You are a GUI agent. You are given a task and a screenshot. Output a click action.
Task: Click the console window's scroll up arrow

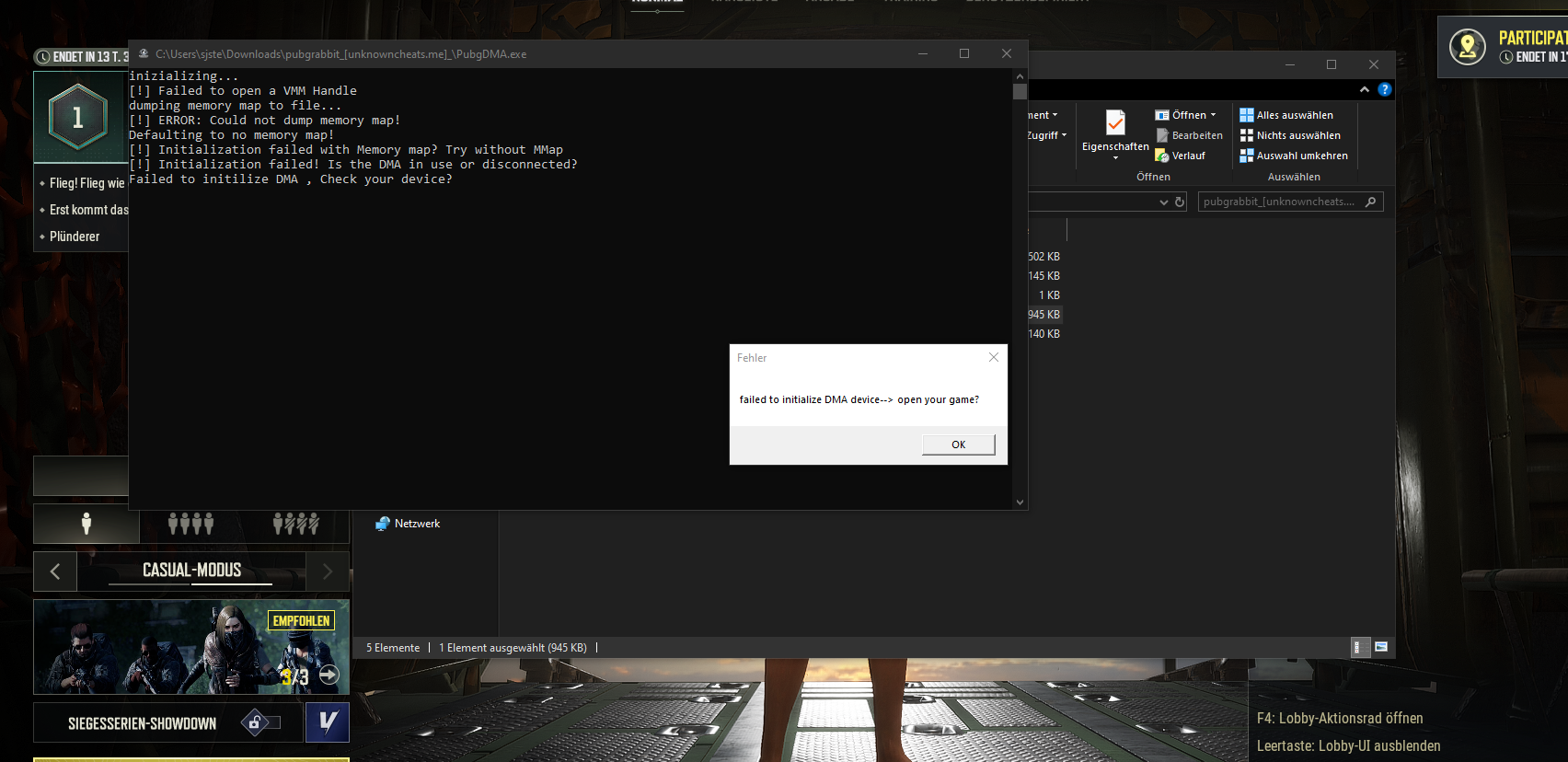click(x=1020, y=76)
